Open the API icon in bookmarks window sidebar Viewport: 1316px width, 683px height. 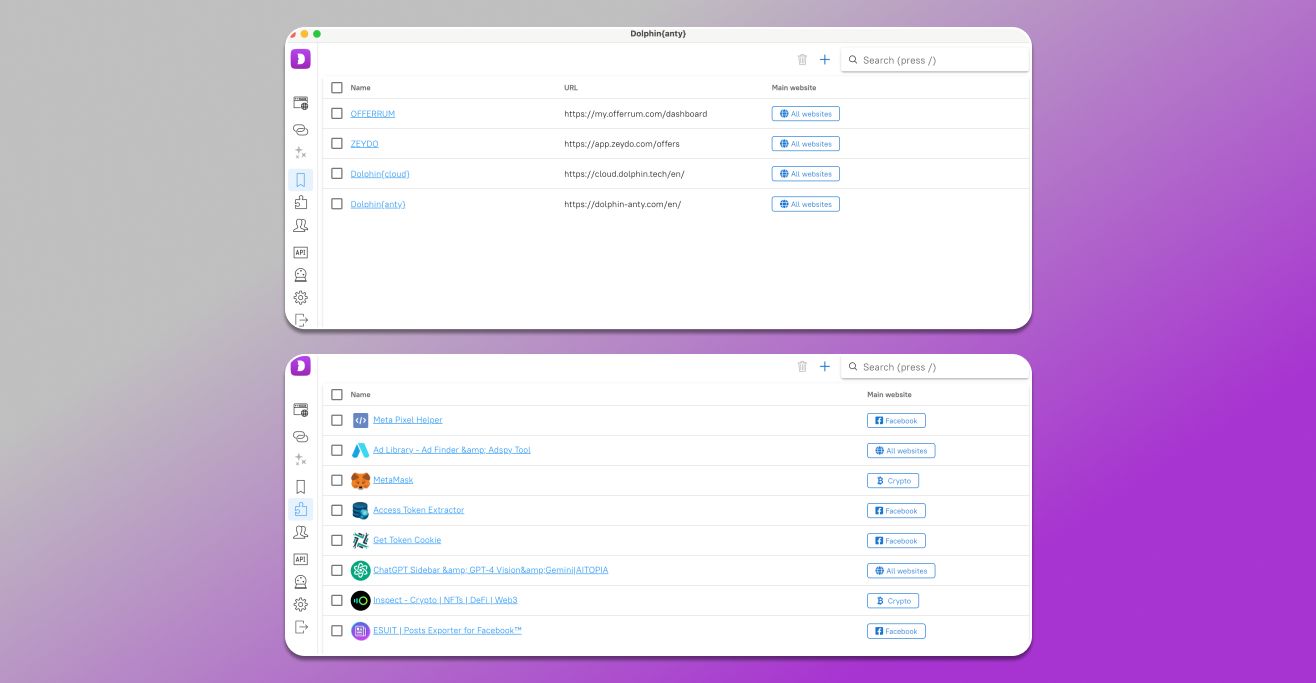pos(300,252)
